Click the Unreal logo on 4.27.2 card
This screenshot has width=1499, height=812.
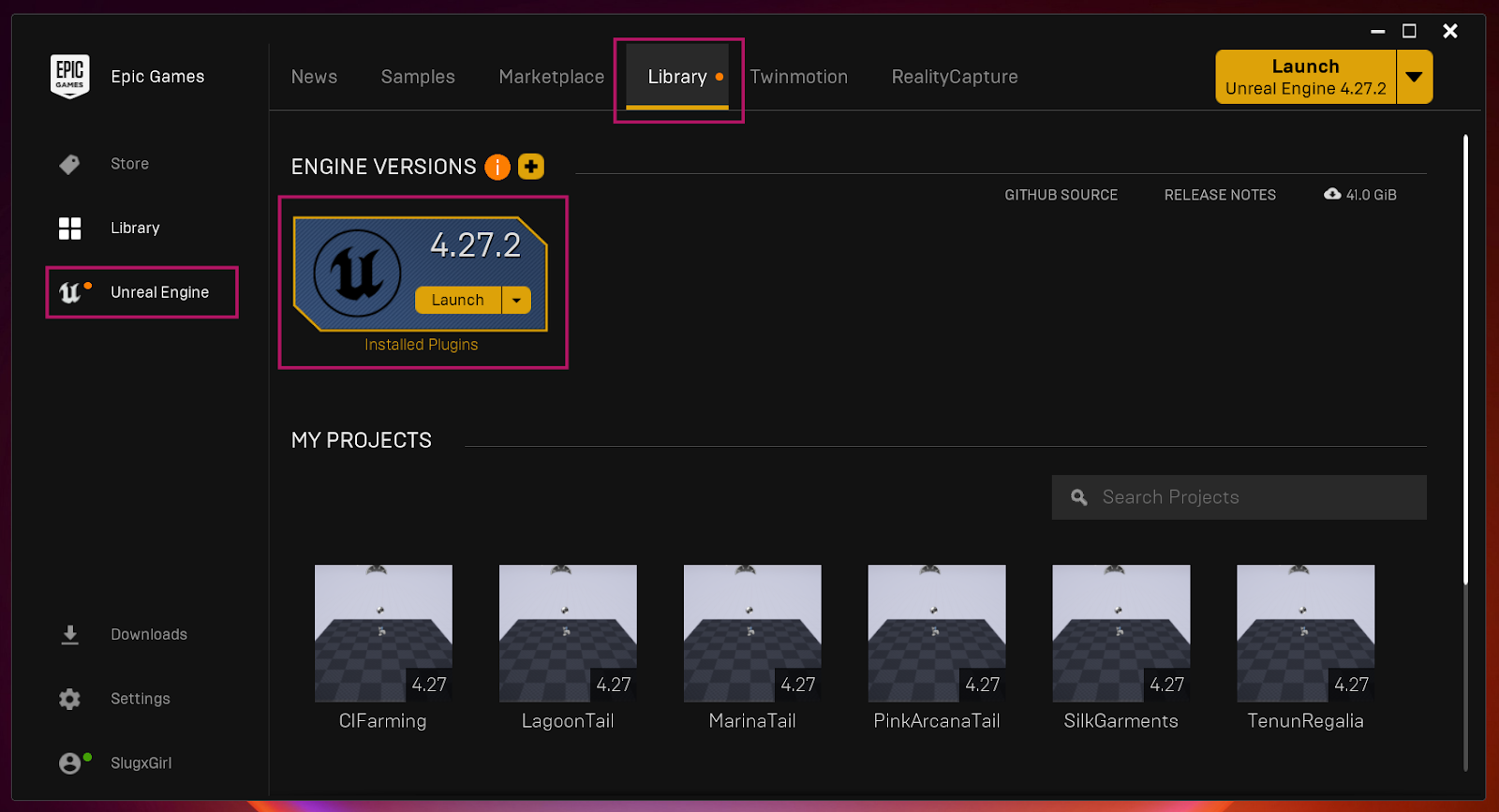(357, 273)
